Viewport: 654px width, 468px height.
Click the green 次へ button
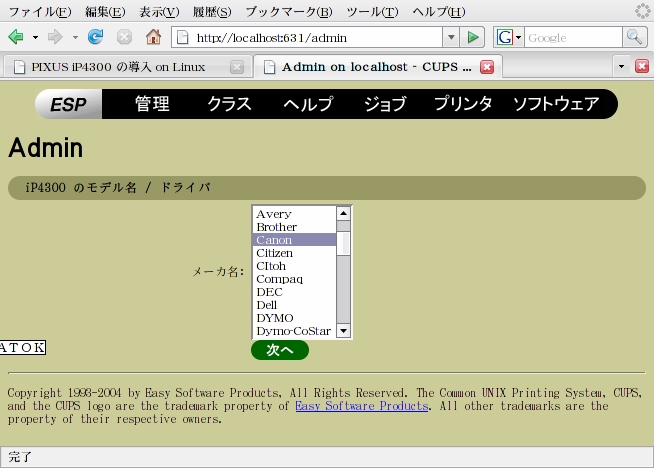click(x=280, y=350)
